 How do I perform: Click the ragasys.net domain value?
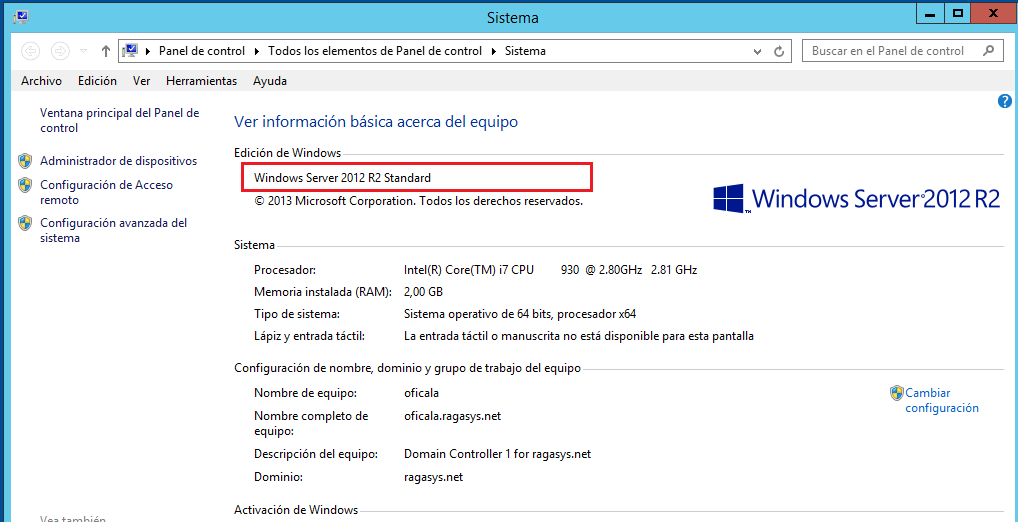tap(433, 477)
